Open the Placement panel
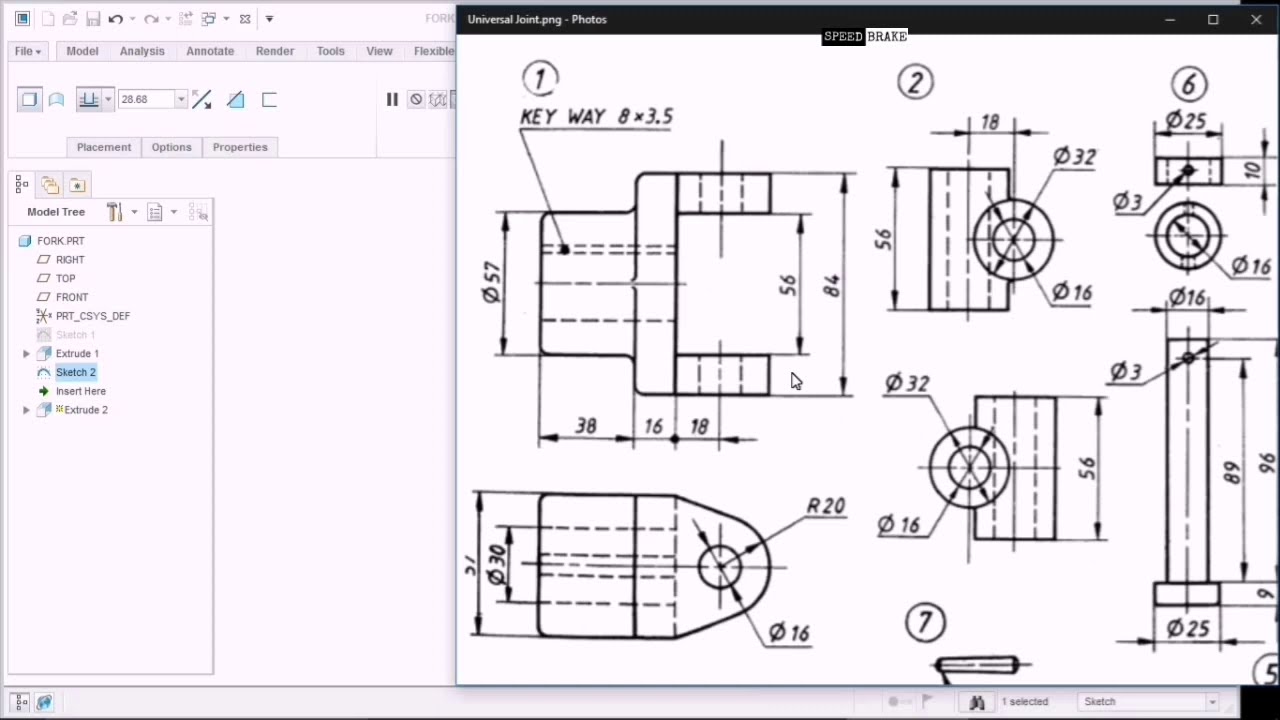 point(104,147)
